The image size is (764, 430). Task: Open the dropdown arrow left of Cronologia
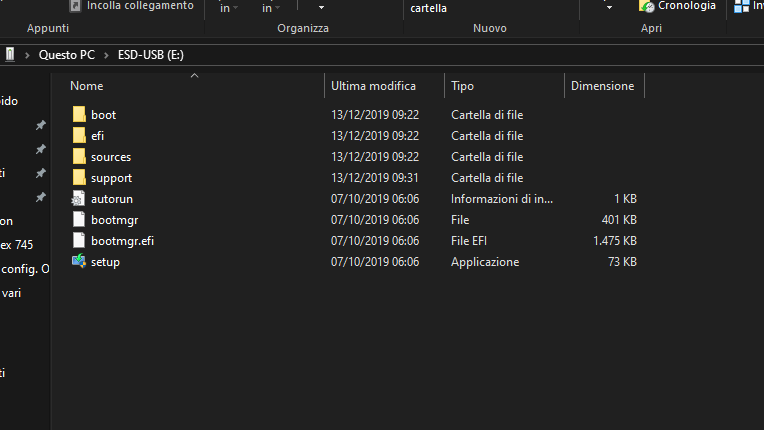pyautogui.click(x=609, y=8)
